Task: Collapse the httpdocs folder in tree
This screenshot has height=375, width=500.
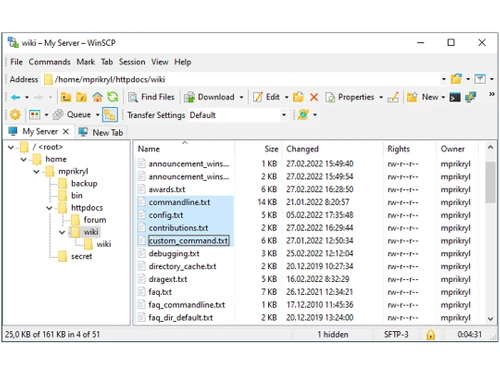Action: 49,208
